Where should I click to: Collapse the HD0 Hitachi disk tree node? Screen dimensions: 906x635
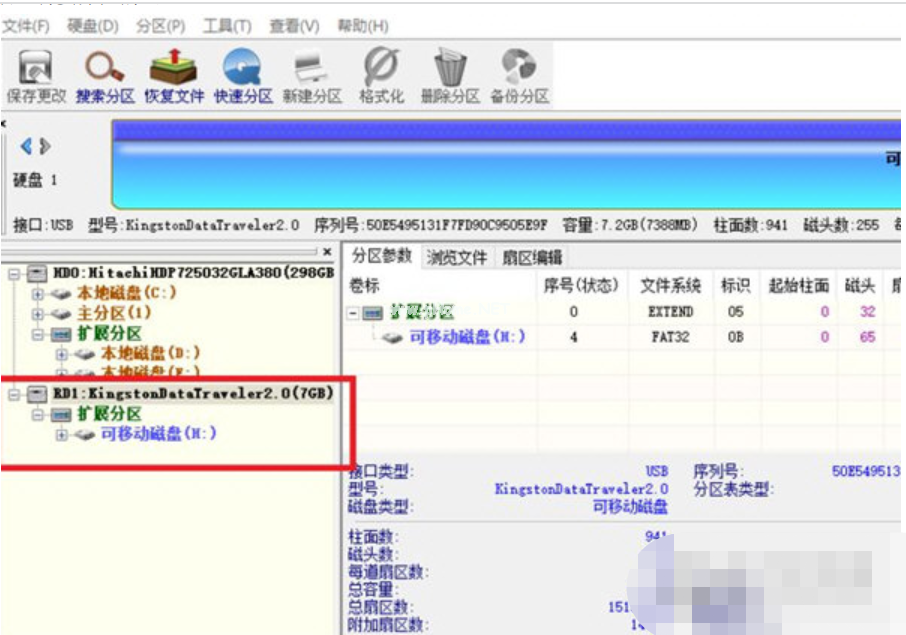(14, 273)
